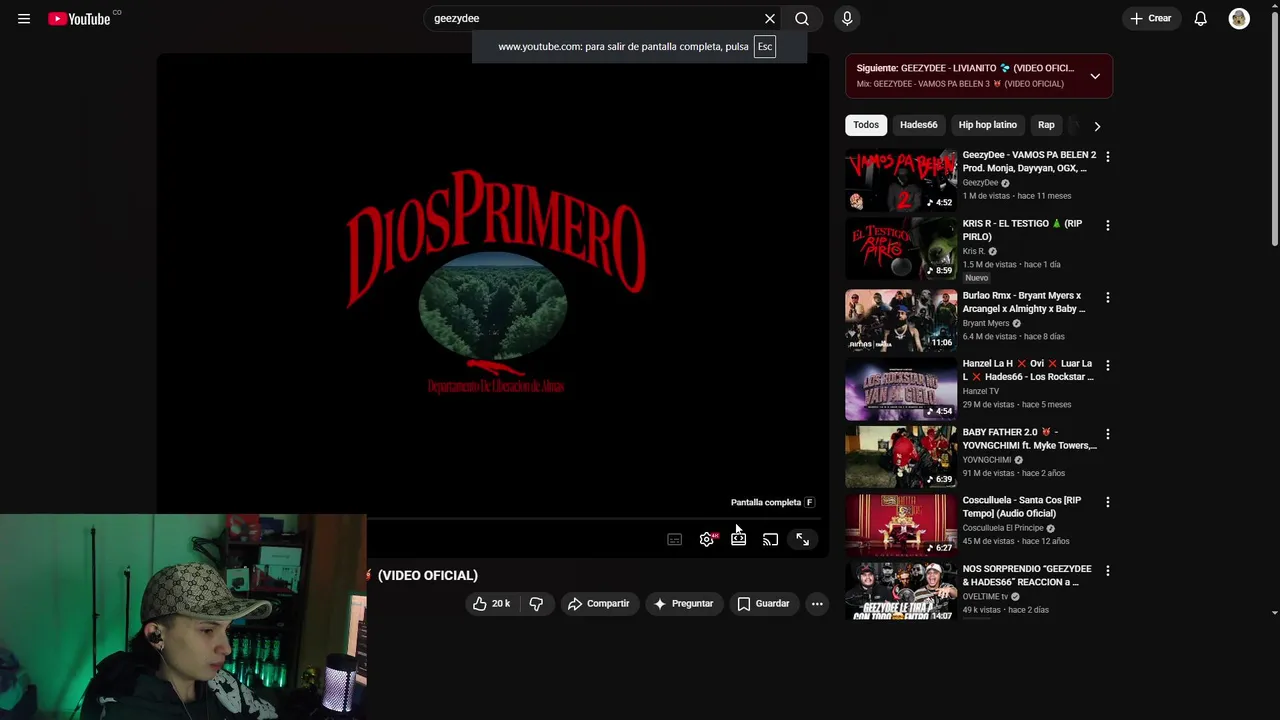
Task: Share the video with Compartir
Action: point(598,604)
